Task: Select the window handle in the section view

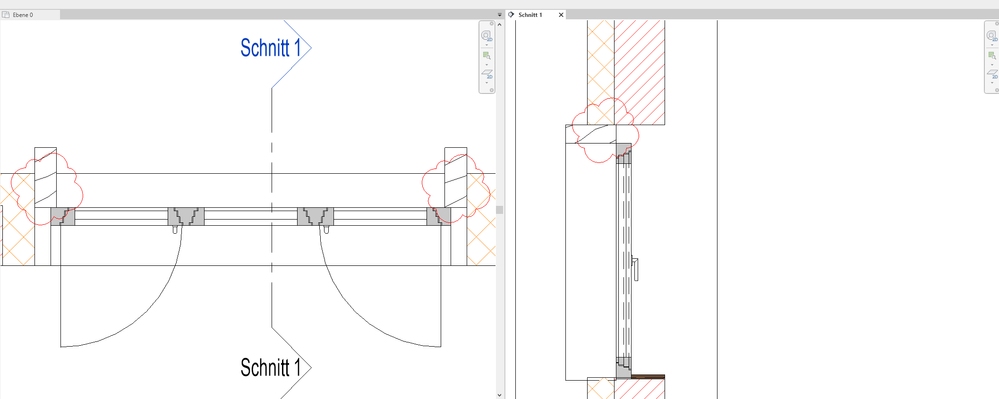Action: (x=636, y=268)
